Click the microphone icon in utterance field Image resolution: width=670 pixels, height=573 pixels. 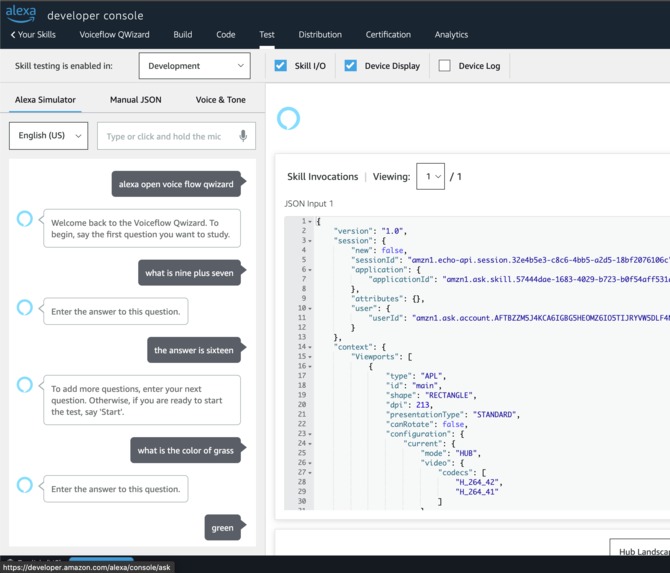[243, 136]
